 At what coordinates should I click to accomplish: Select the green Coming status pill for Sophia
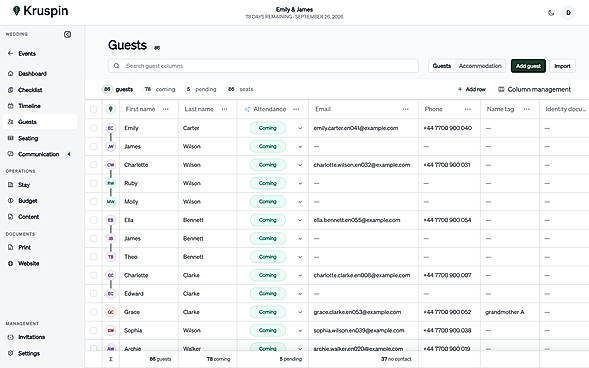(x=267, y=330)
